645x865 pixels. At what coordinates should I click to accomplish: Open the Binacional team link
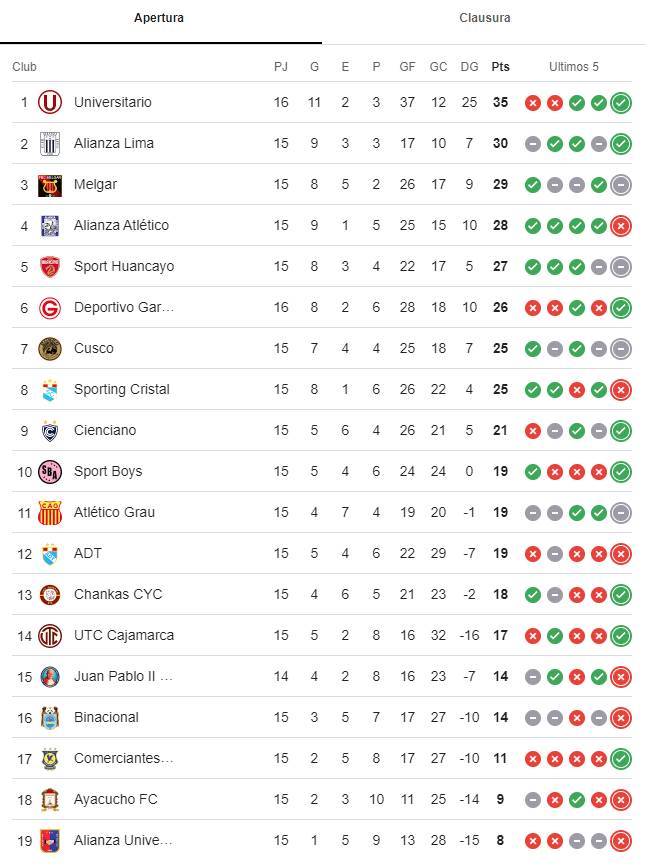(x=106, y=717)
